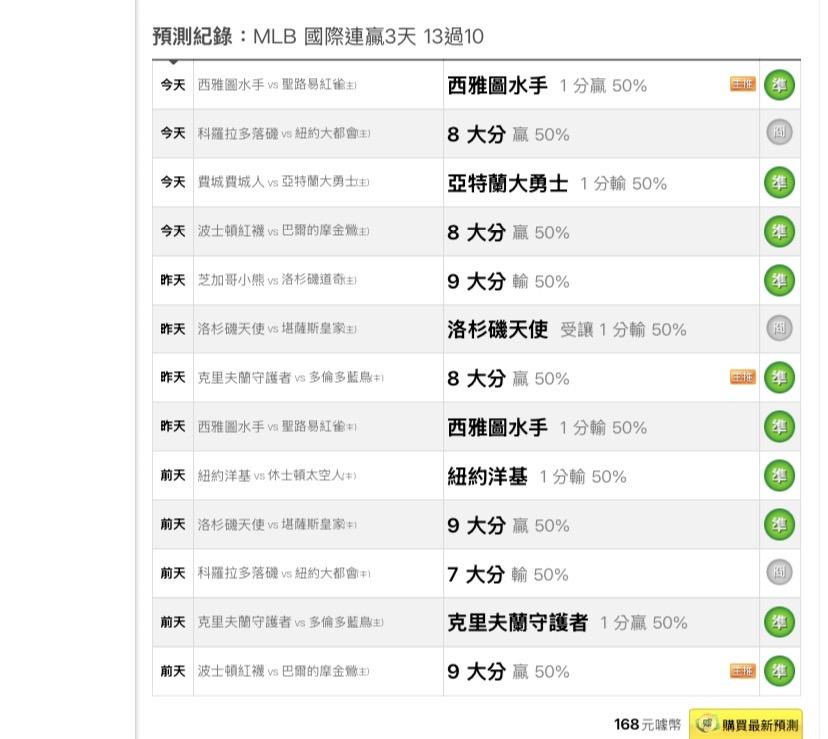Select the 前天 科羅拉多落磯 vs 紐約大都會 matchup
This screenshot has height=739, width=828.
284,573
